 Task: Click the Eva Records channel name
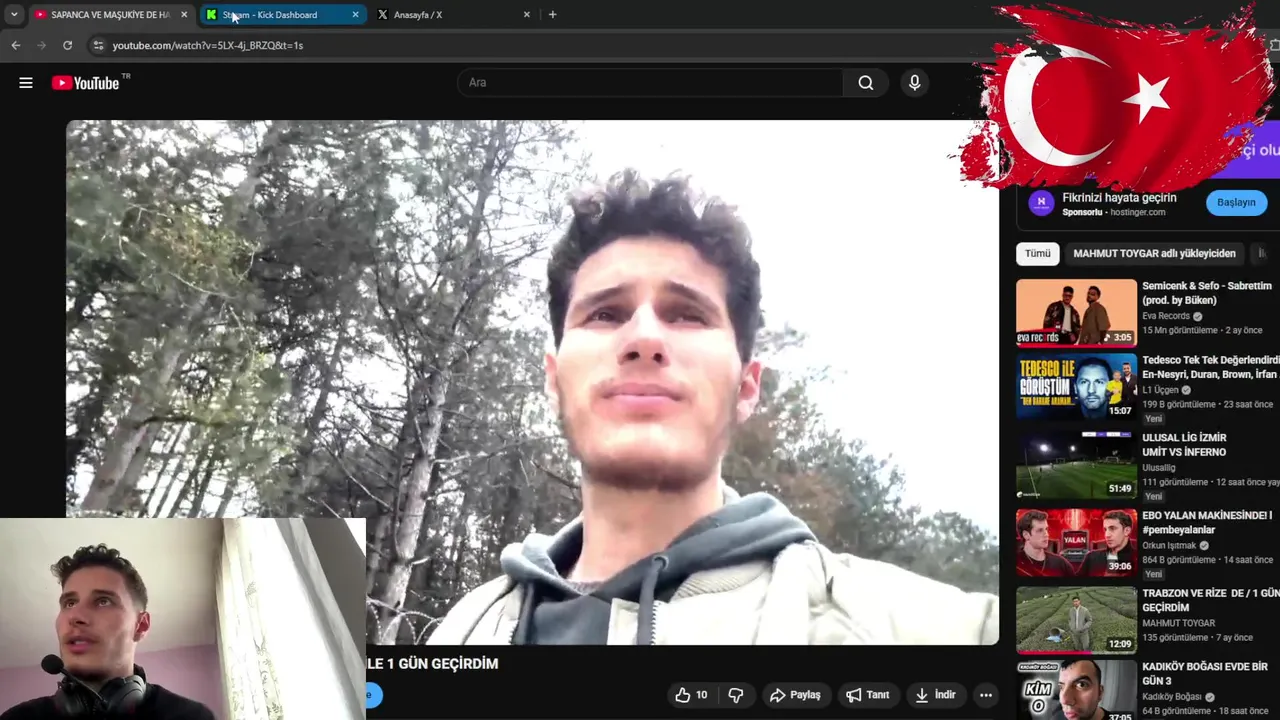[x=1166, y=316]
